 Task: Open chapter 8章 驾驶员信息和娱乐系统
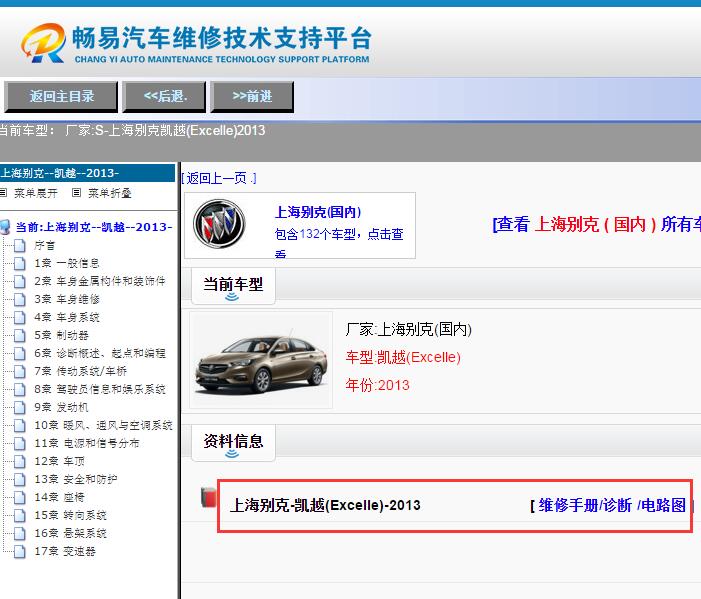point(100,389)
